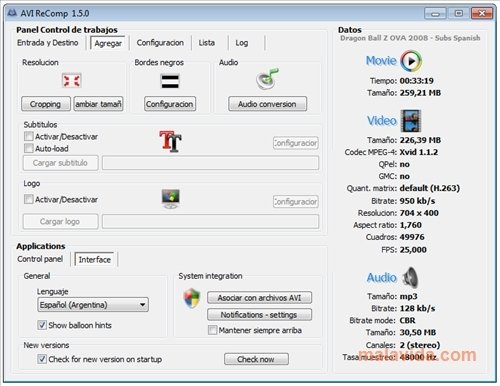Click the logo monitor icon

tap(171, 199)
